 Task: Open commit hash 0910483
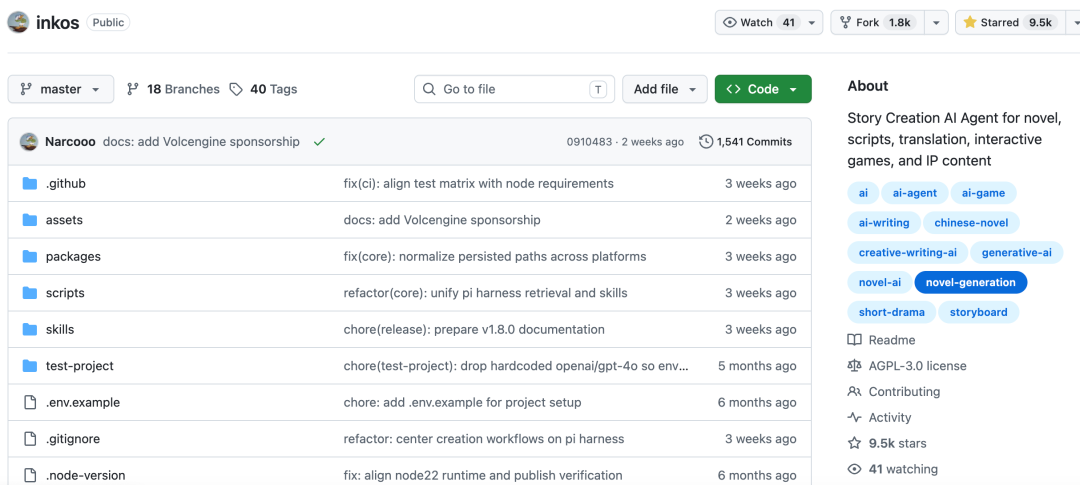coord(589,142)
